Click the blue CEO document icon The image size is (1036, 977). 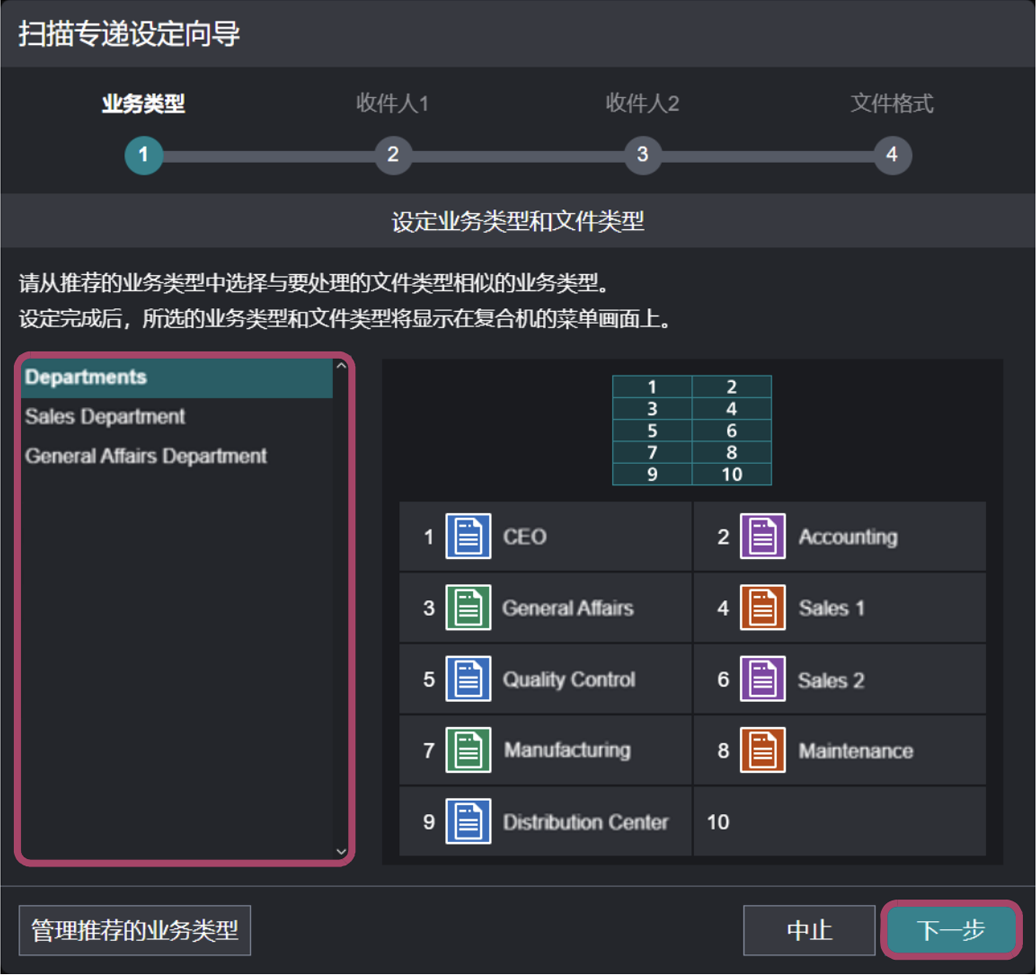coord(468,537)
